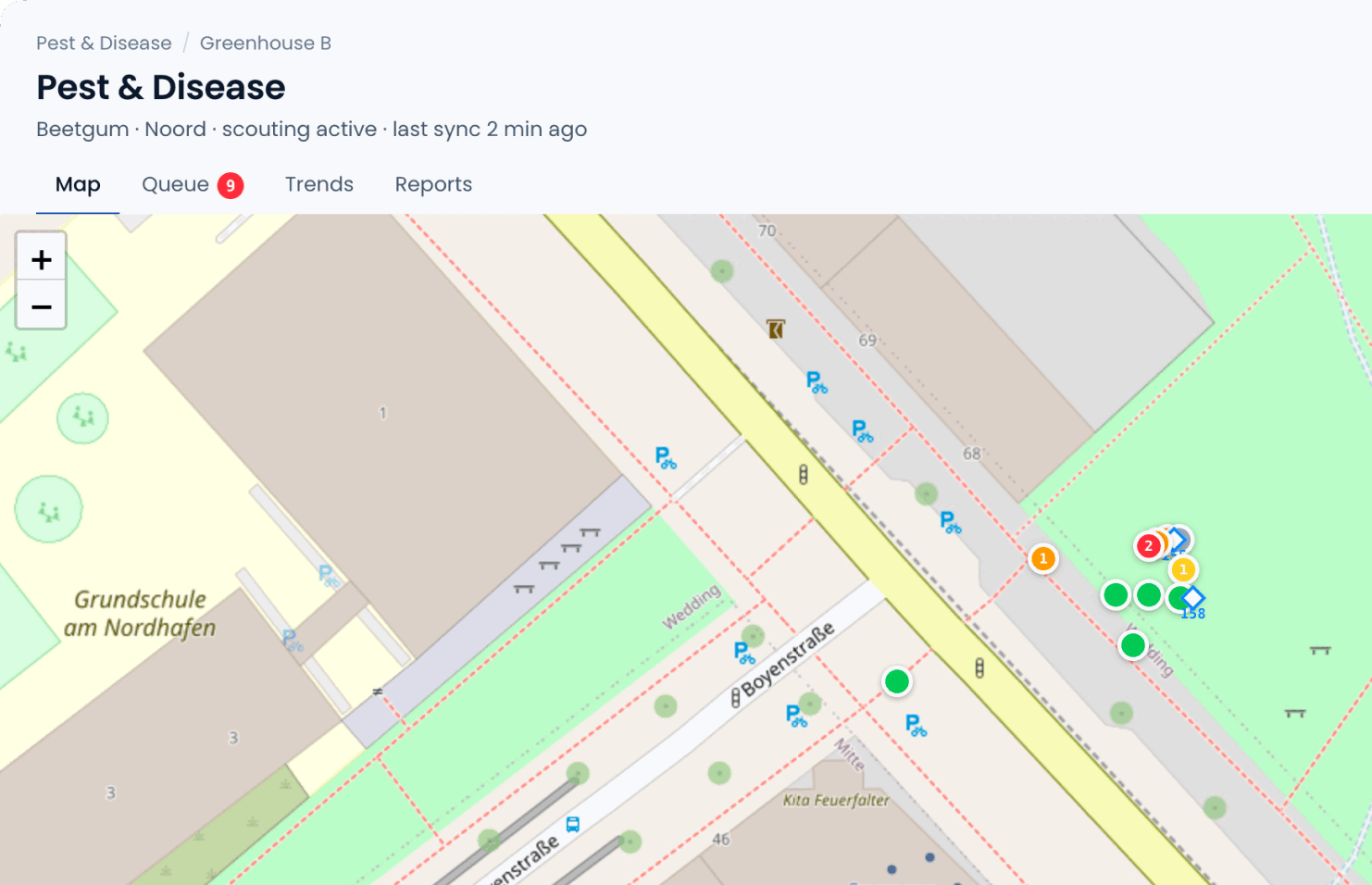Click the brown POI icon near number 69

coord(776,329)
